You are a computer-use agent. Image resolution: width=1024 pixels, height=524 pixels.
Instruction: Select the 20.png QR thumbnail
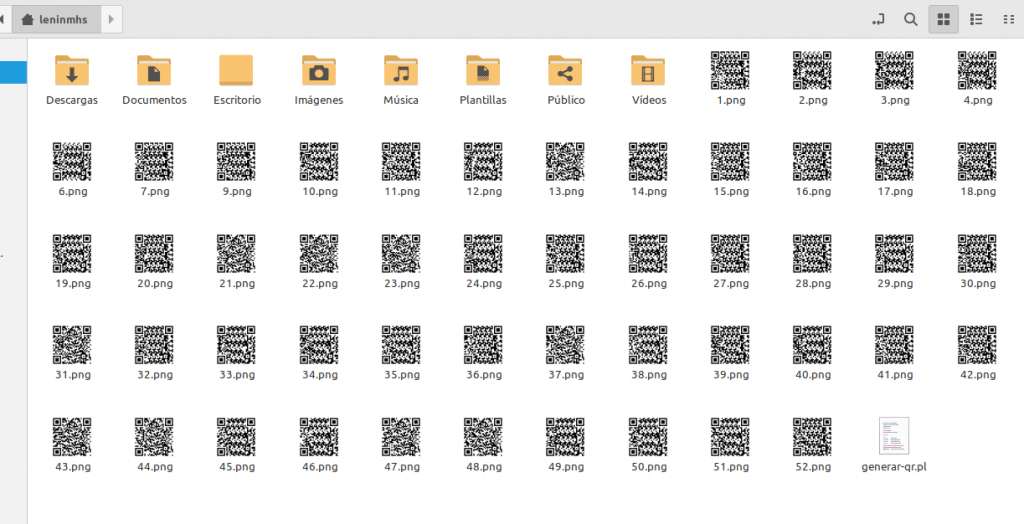click(x=154, y=254)
